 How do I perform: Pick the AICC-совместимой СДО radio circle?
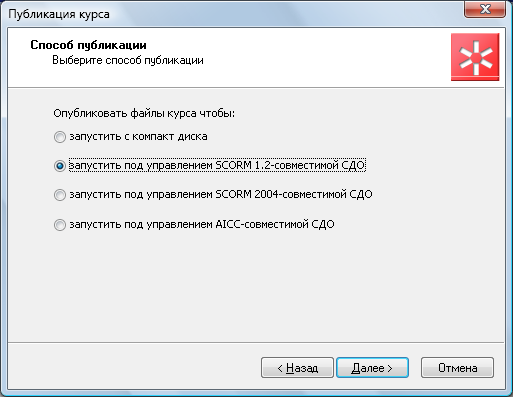(x=60, y=225)
